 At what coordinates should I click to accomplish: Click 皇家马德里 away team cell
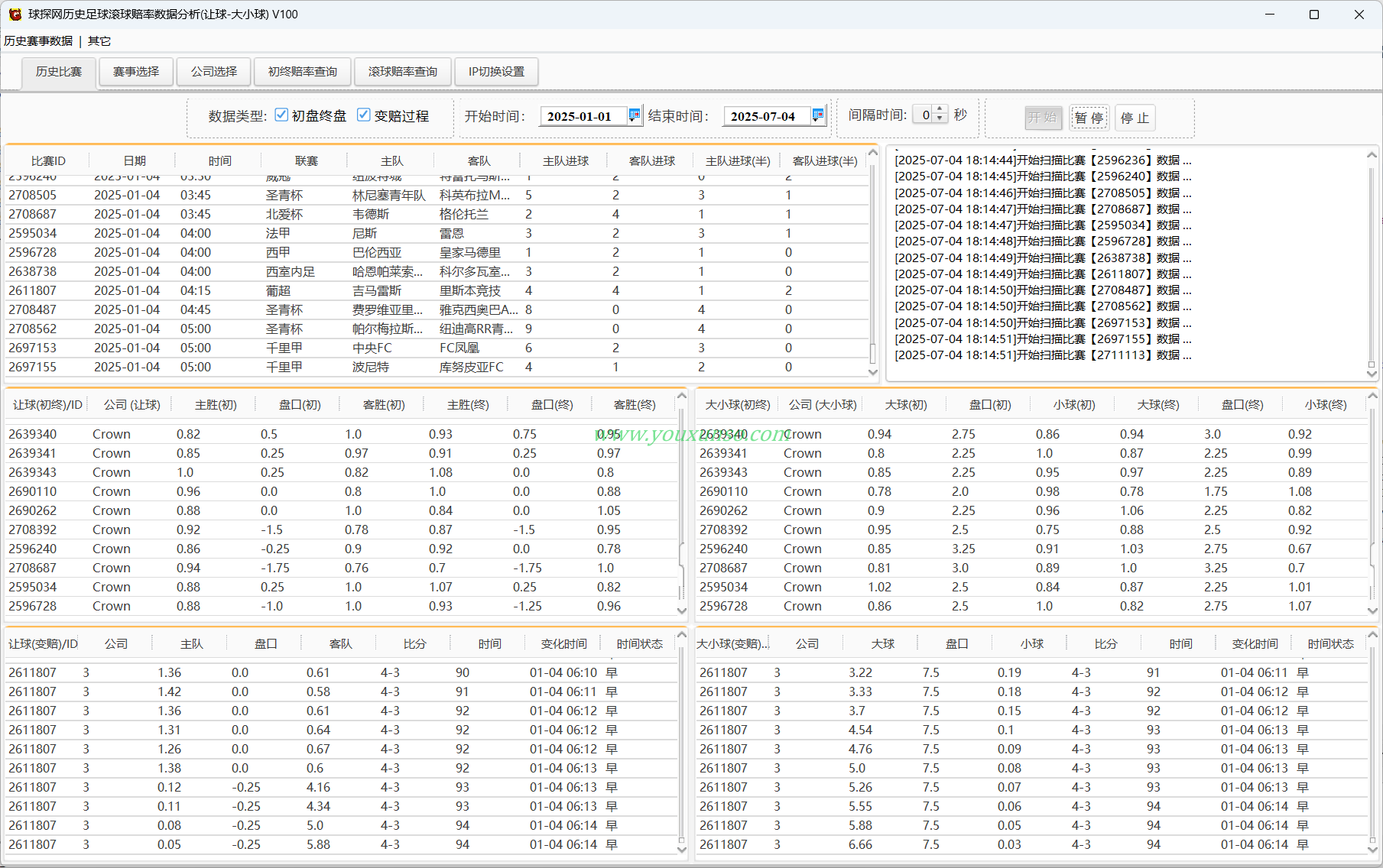pos(470,253)
